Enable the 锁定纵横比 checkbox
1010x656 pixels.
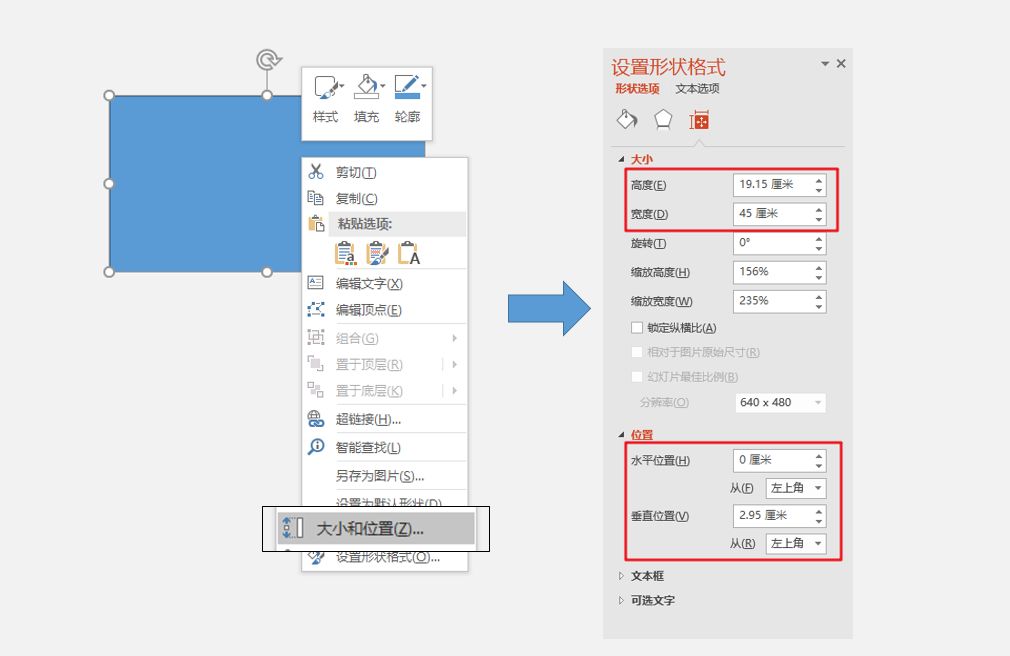point(636,327)
